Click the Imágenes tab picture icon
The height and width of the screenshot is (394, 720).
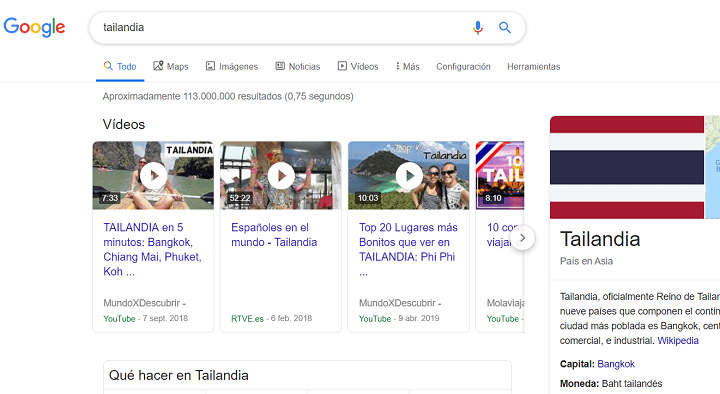click(x=210, y=66)
